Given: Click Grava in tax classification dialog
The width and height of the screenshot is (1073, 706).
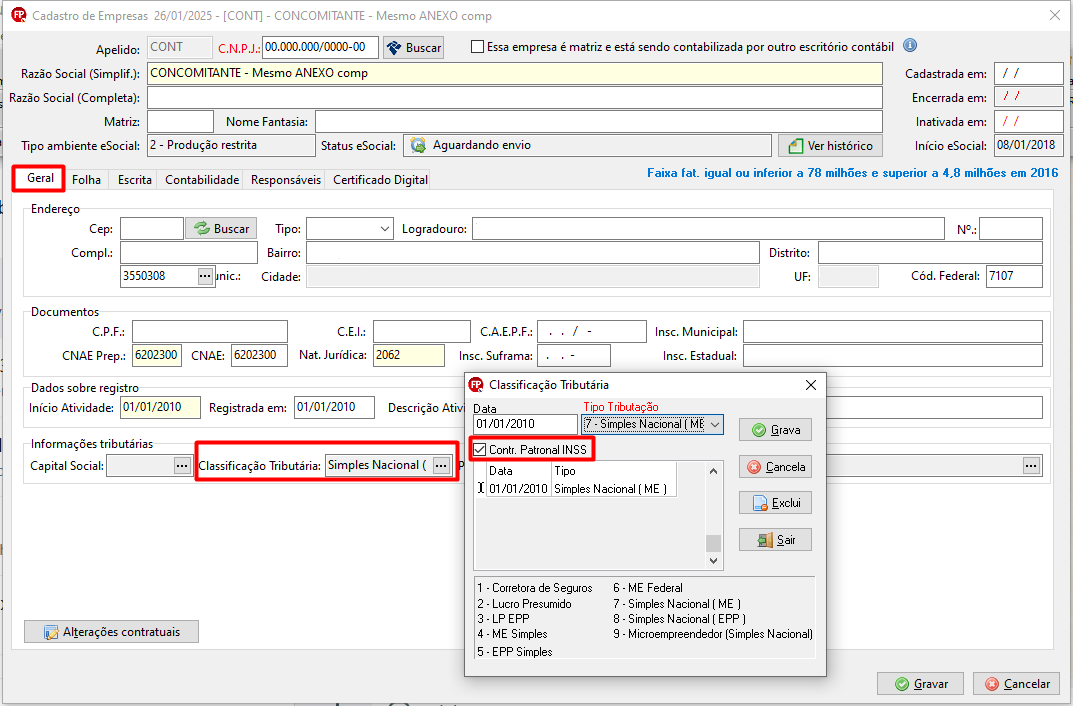Looking at the screenshot, I should [775, 430].
